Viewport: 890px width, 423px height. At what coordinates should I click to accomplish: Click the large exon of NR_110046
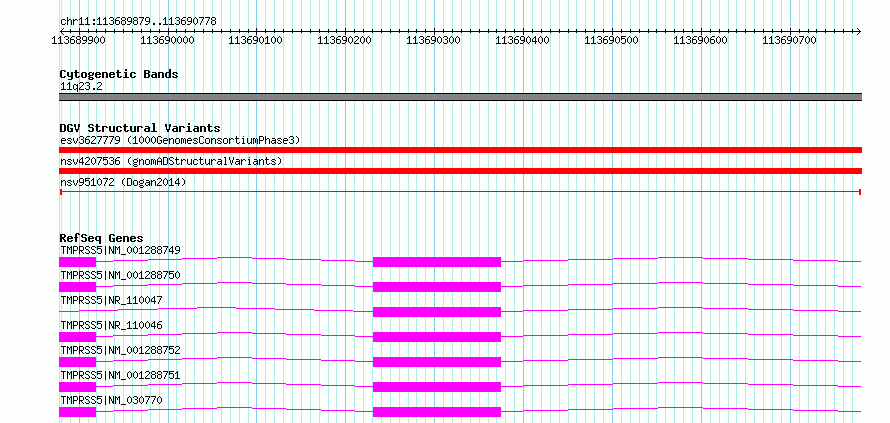coord(437,337)
